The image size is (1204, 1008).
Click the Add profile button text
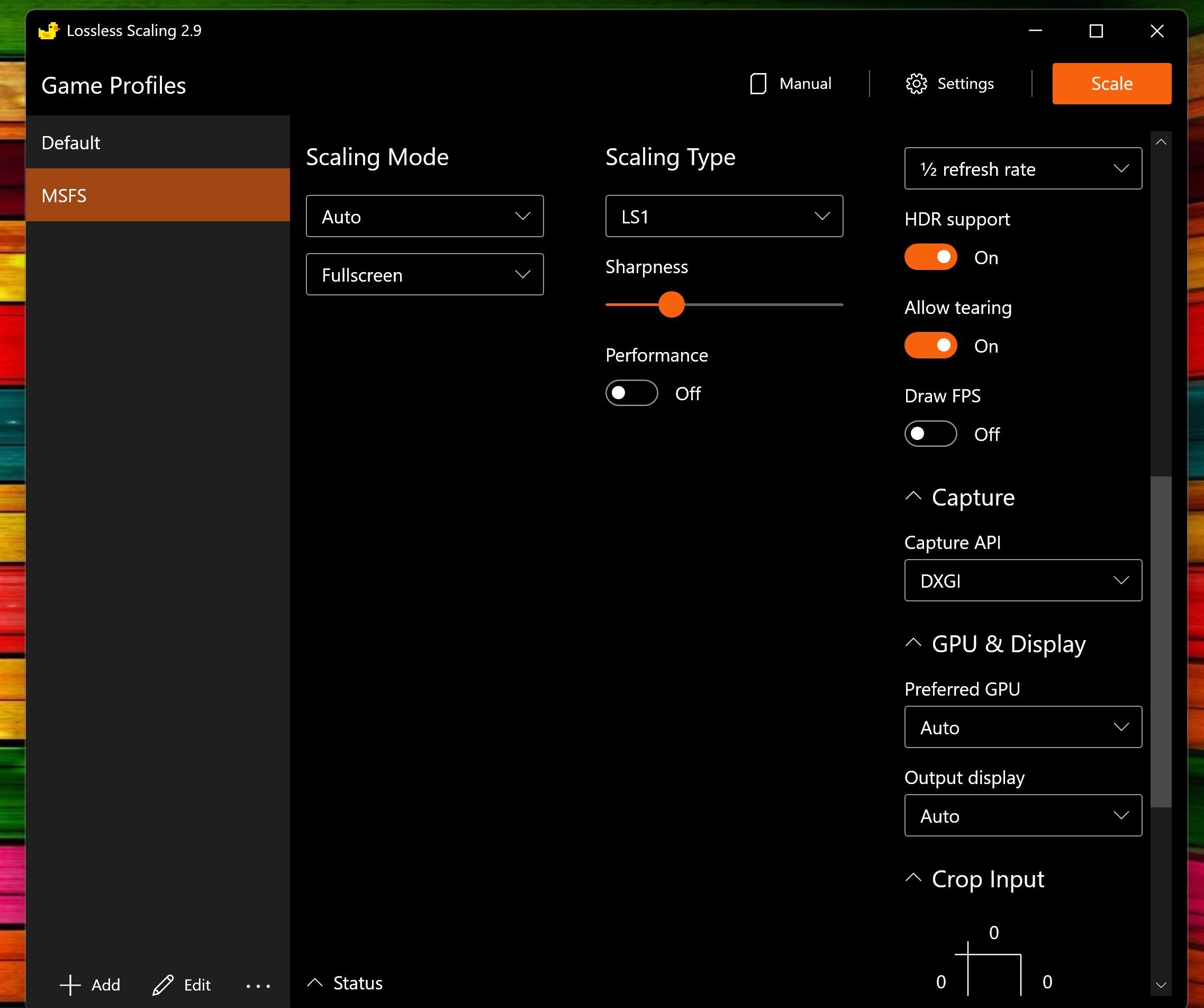pyautogui.click(x=106, y=985)
